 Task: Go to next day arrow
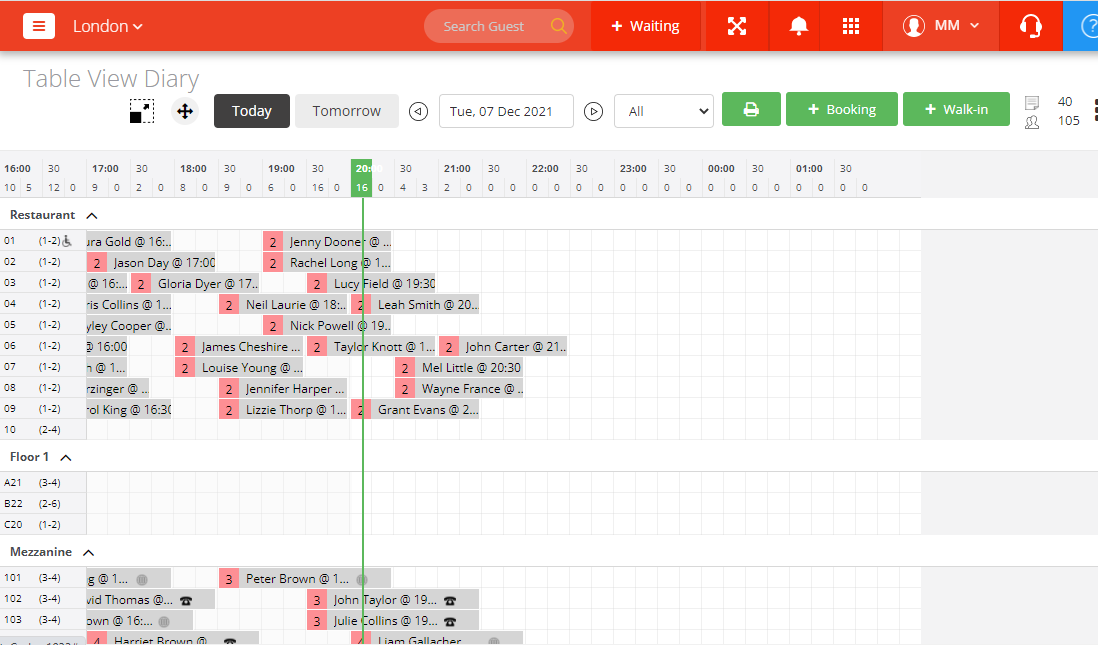point(594,111)
